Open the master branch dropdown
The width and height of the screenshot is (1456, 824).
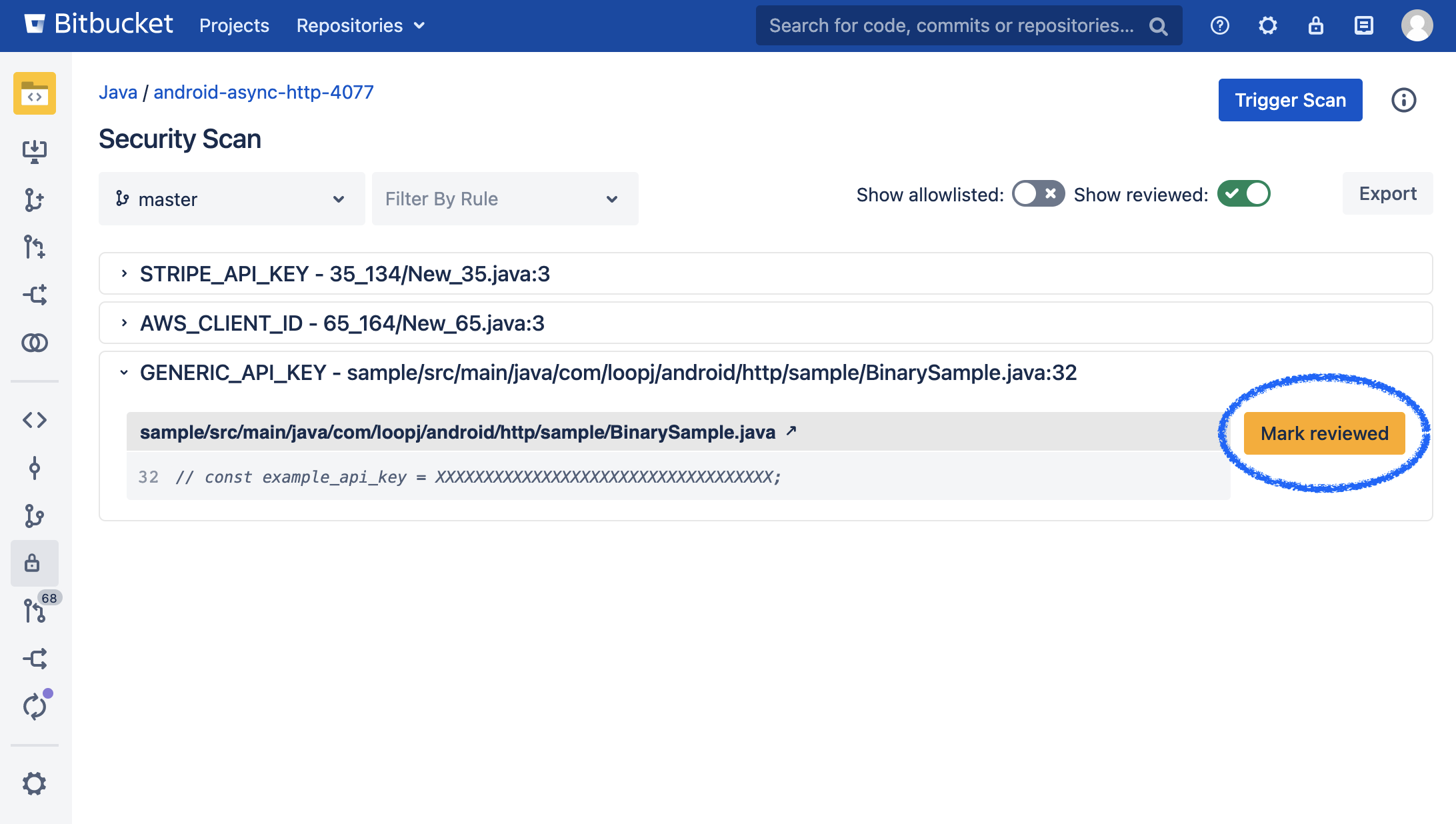(x=231, y=199)
